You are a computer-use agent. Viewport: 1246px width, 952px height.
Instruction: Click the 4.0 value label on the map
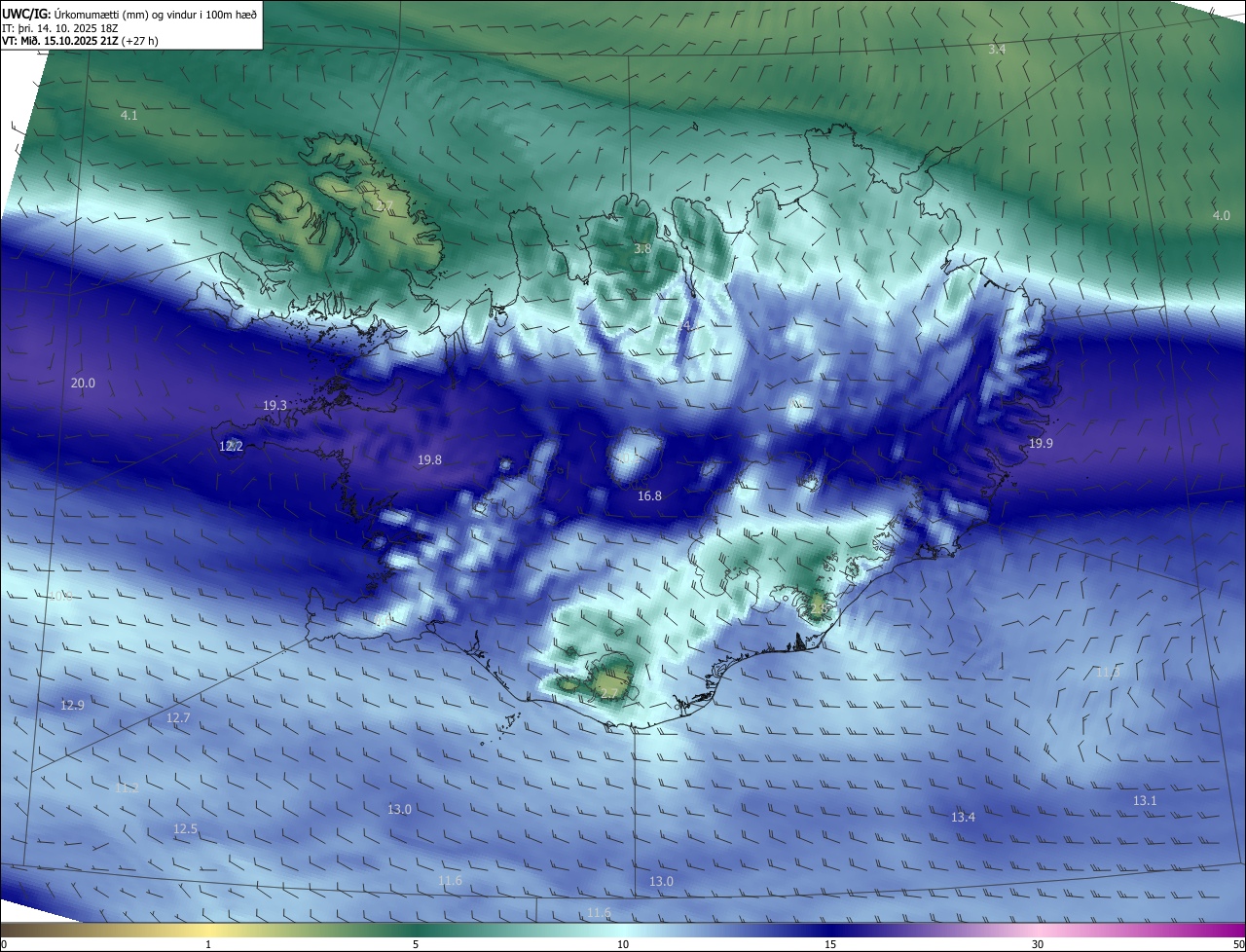point(1221,215)
